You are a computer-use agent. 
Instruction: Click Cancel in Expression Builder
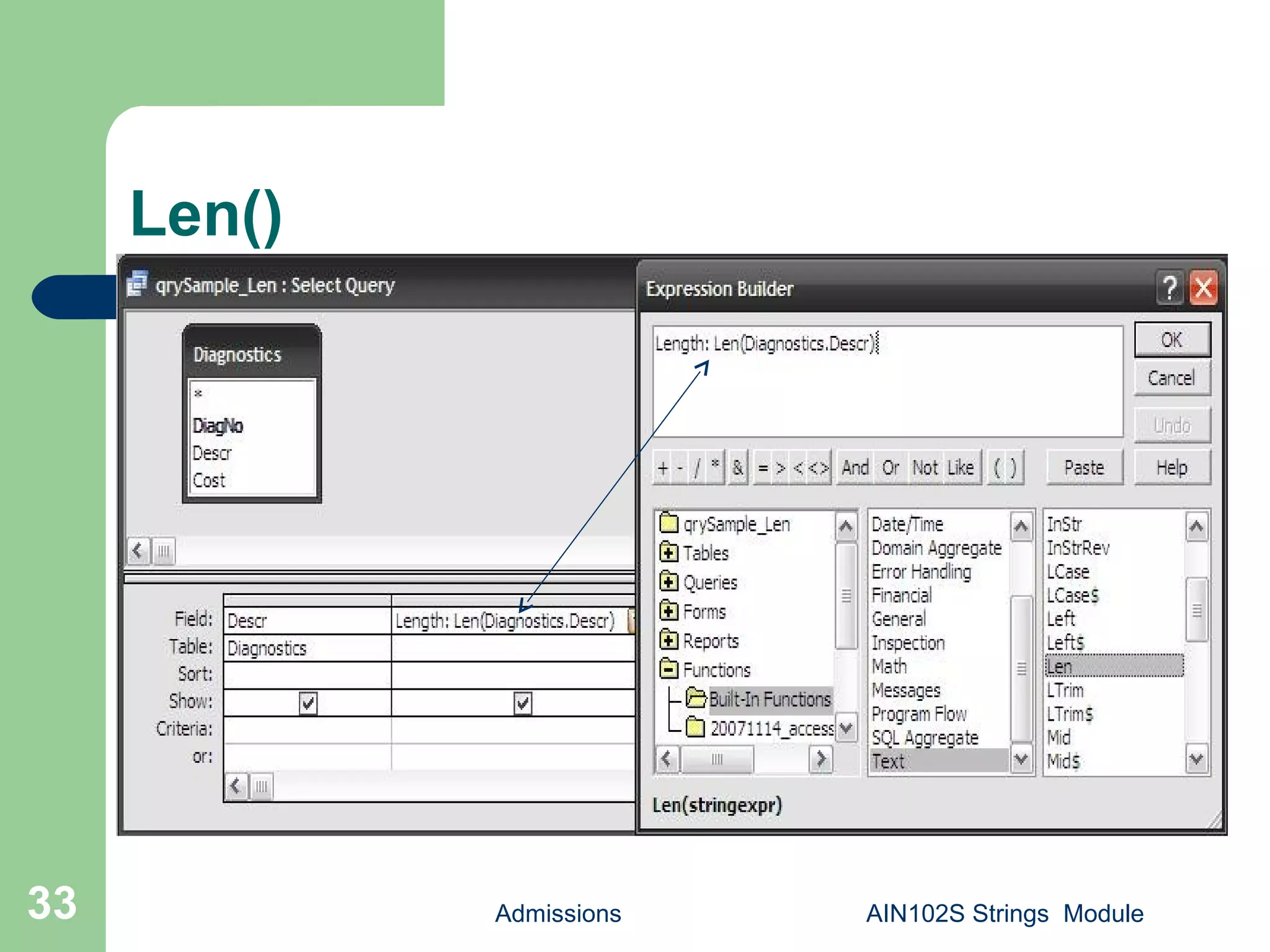[x=1172, y=378]
